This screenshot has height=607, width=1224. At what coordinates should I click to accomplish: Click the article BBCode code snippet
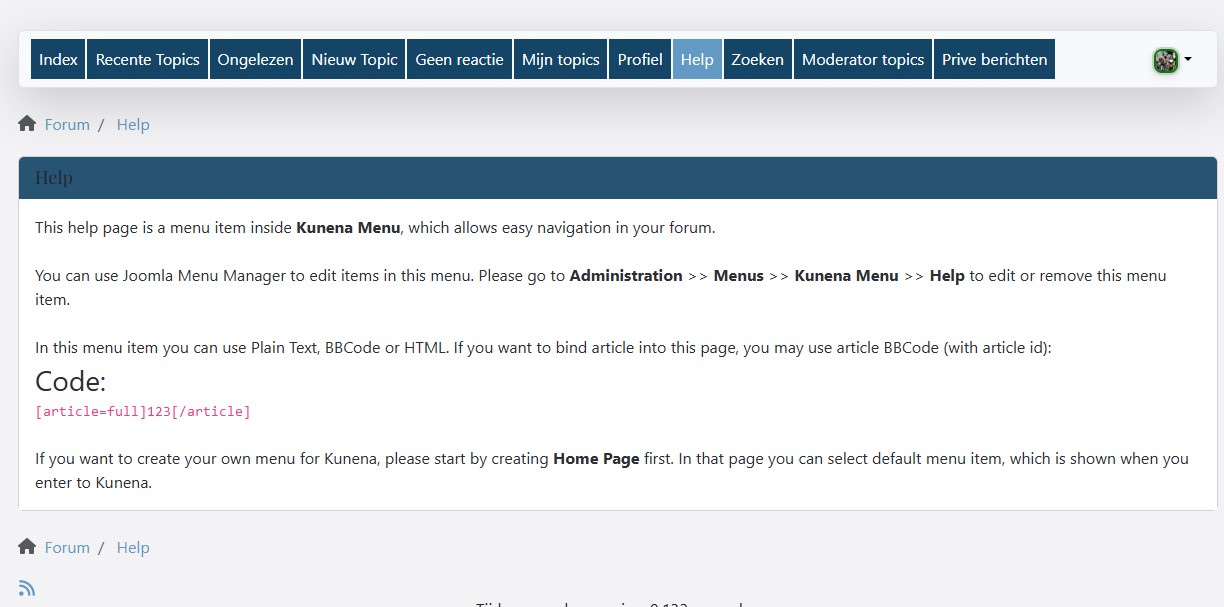pos(143,411)
